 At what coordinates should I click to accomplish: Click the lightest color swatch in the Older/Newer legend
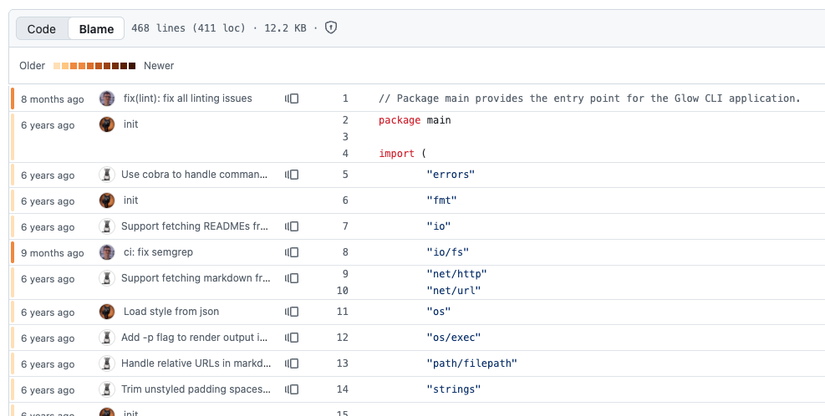(x=57, y=66)
